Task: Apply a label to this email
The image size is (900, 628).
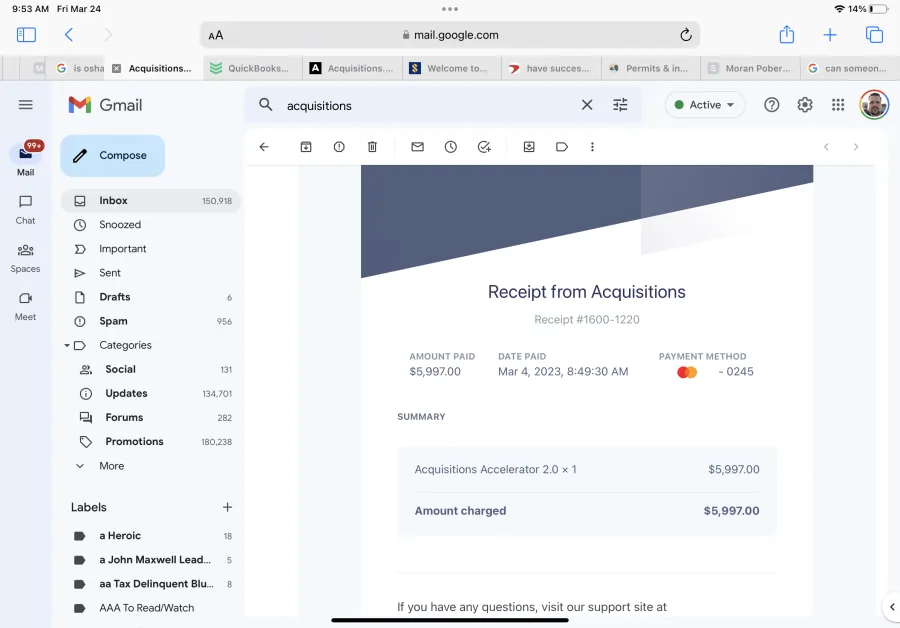Action: tap(562, 147)
